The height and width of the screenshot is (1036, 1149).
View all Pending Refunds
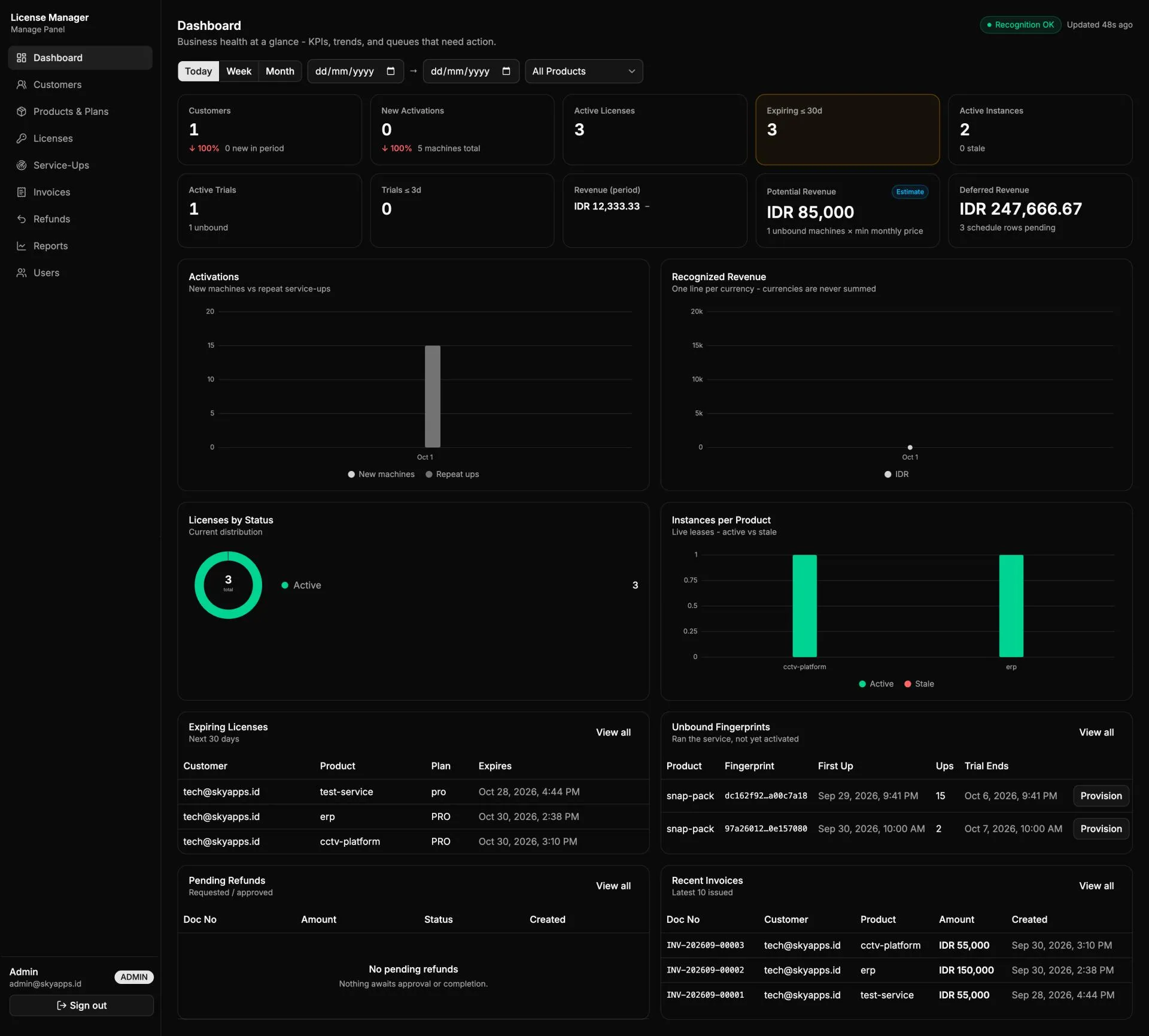[613, 886]
